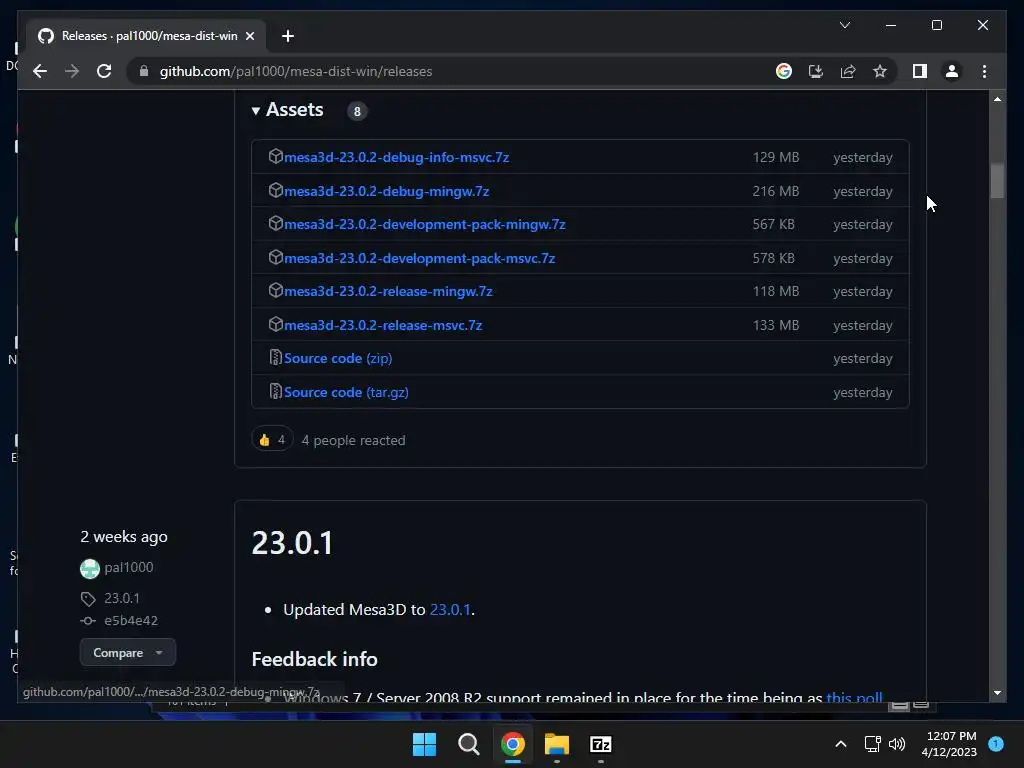This screenshot has width=1024, height=768.
Task: Open 7-Zip from taskbar
Action: (601, 744)
